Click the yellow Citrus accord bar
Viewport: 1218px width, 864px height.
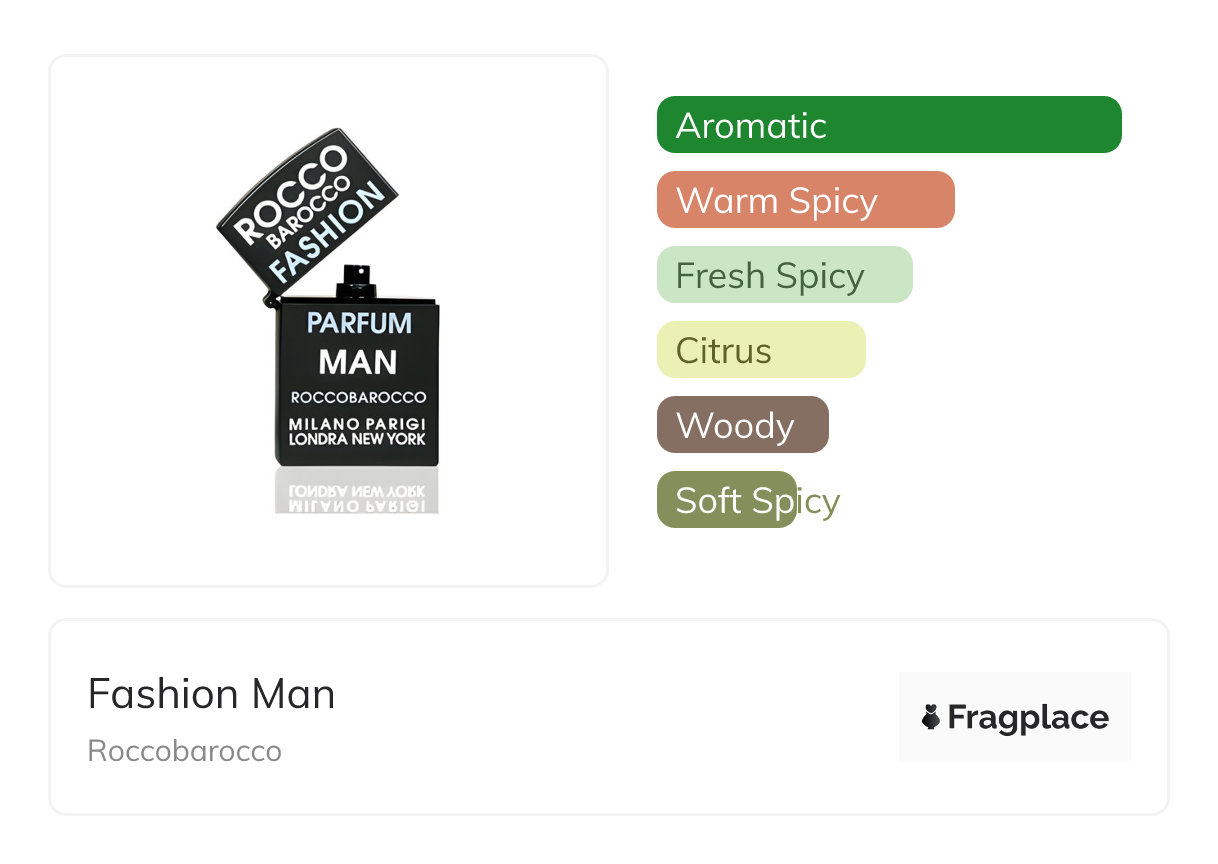pos(760,350)
